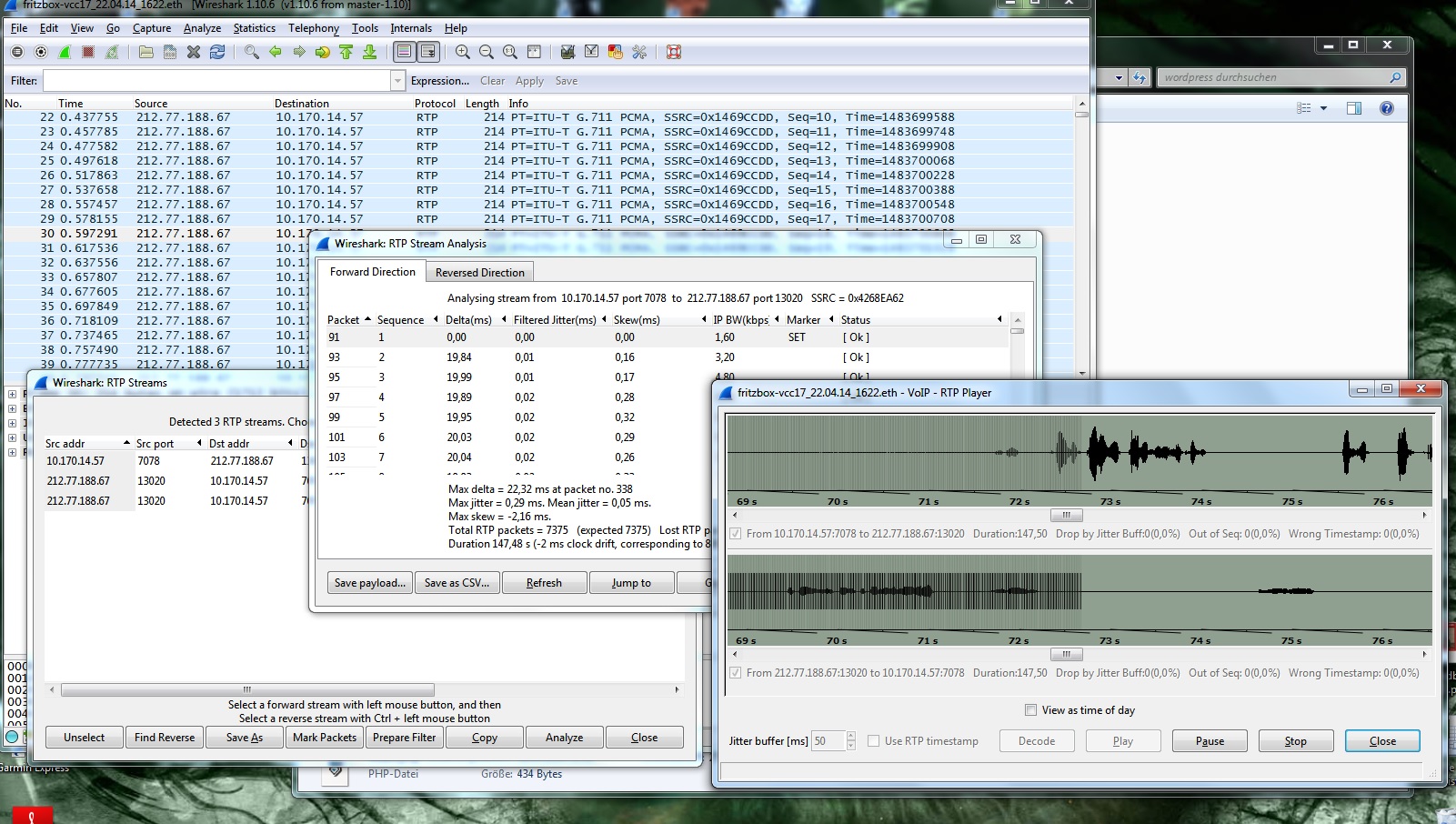
Task: Open Wireshark preferences (tools icon)
Action: (639, 52)
